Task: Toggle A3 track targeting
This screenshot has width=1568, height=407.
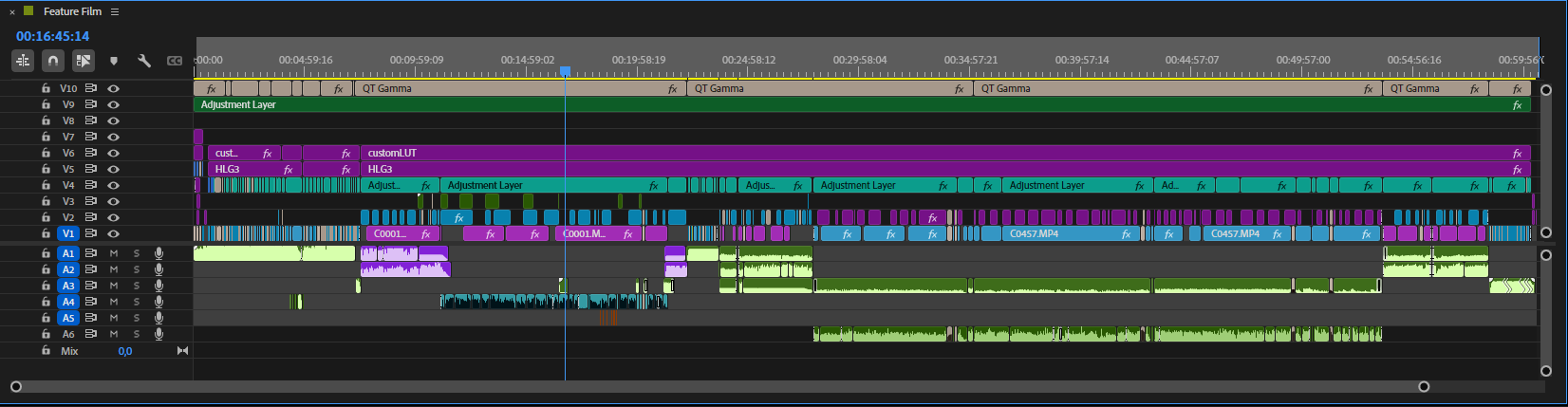Action: click(x=68, y=286)
